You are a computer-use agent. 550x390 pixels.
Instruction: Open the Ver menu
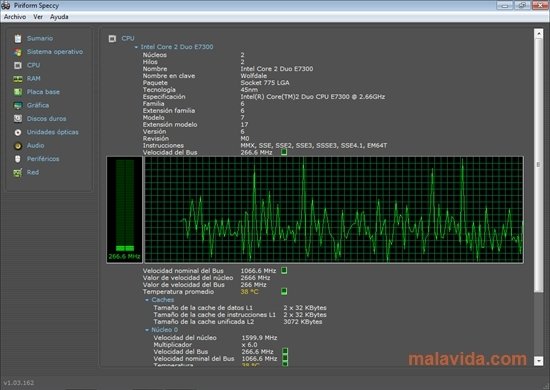(x=38, y=17)
